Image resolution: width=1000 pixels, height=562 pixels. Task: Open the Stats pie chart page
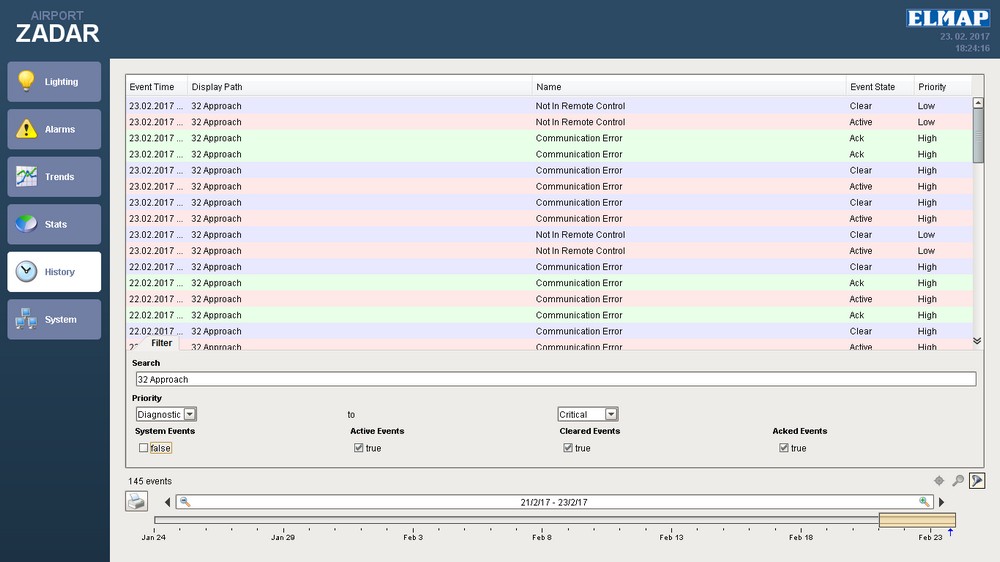point(54,224)
